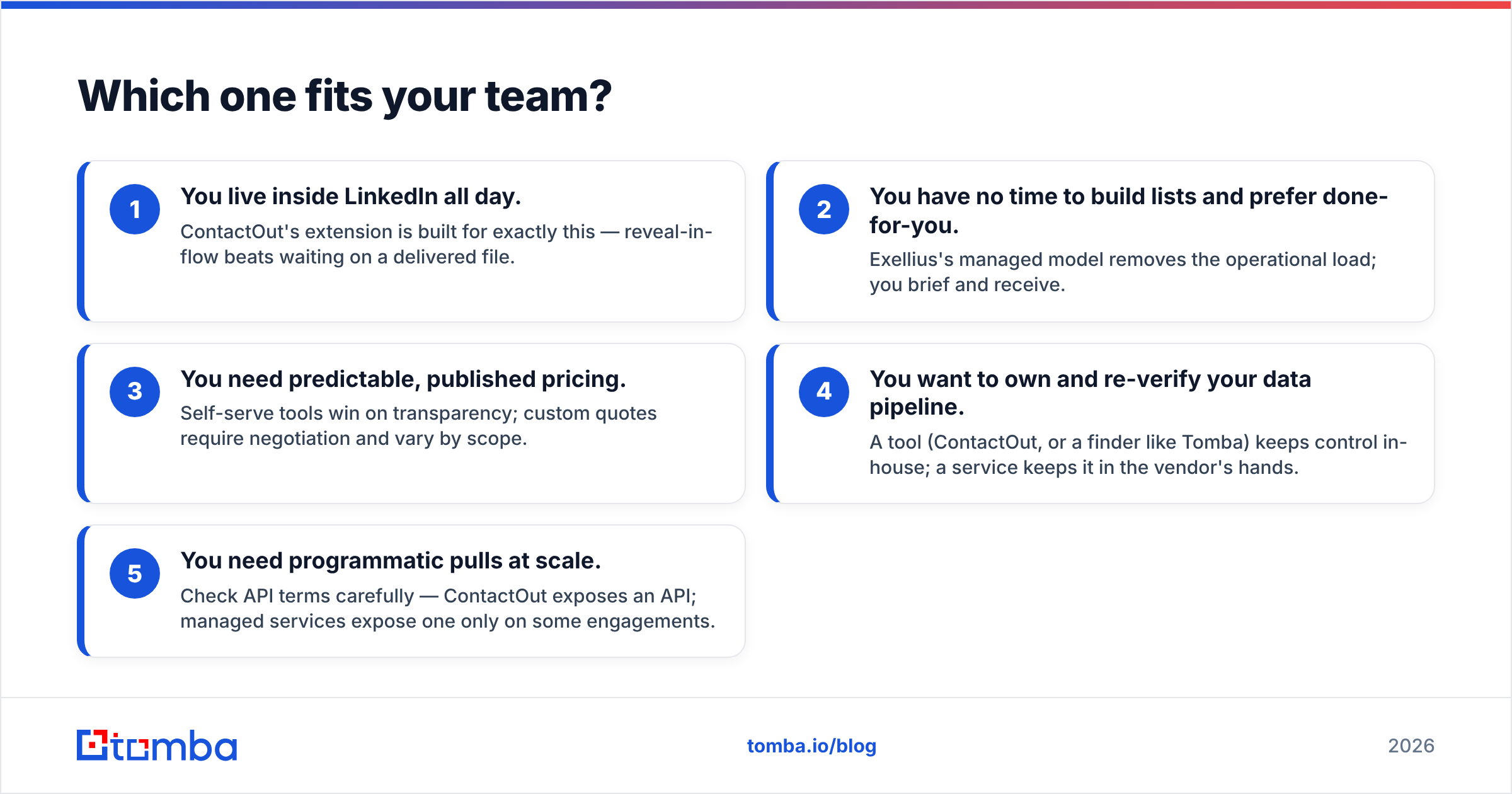
Task: Select 'You live inside LinkedIn all day.' title
Action: [x=351, y=197]
